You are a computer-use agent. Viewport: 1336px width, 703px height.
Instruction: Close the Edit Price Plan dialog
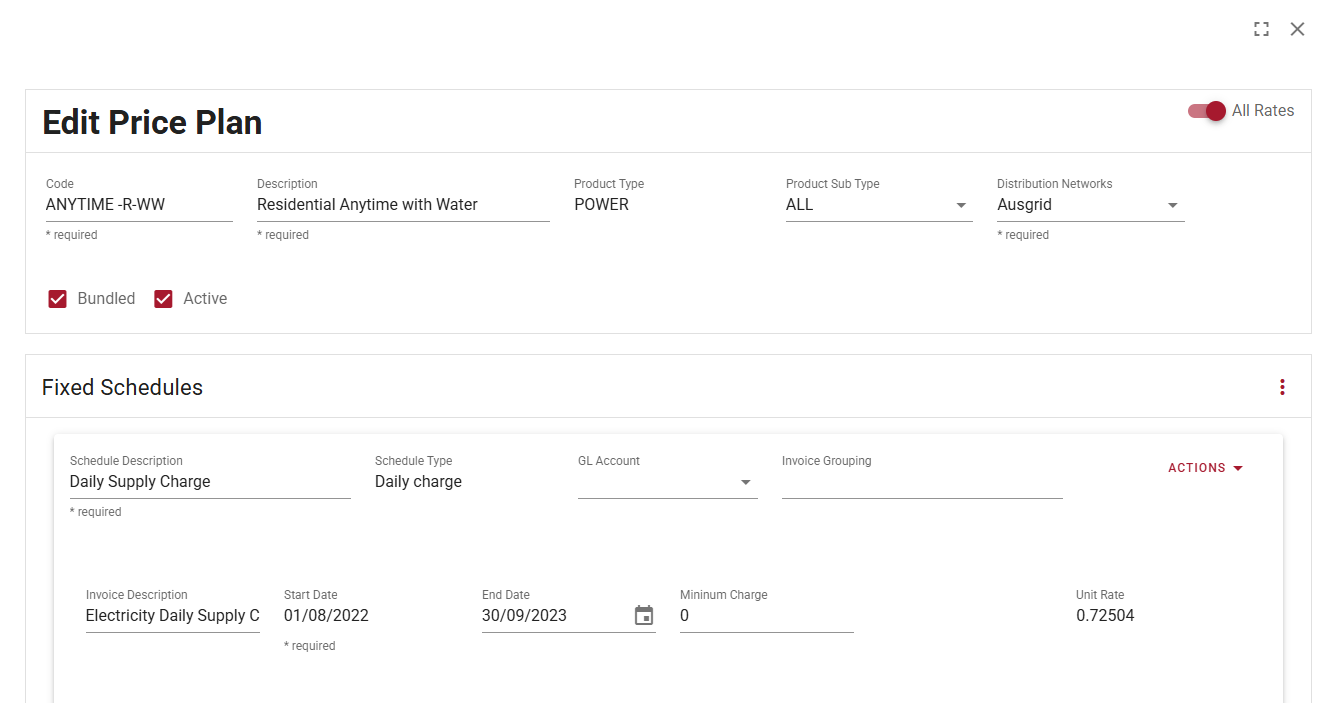[1297, 29]
